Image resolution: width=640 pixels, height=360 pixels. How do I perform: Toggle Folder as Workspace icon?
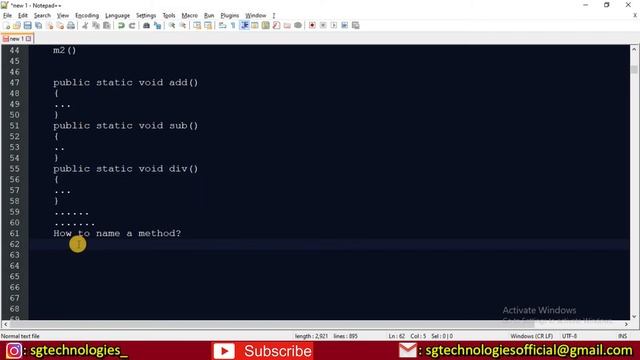point(287,25)
